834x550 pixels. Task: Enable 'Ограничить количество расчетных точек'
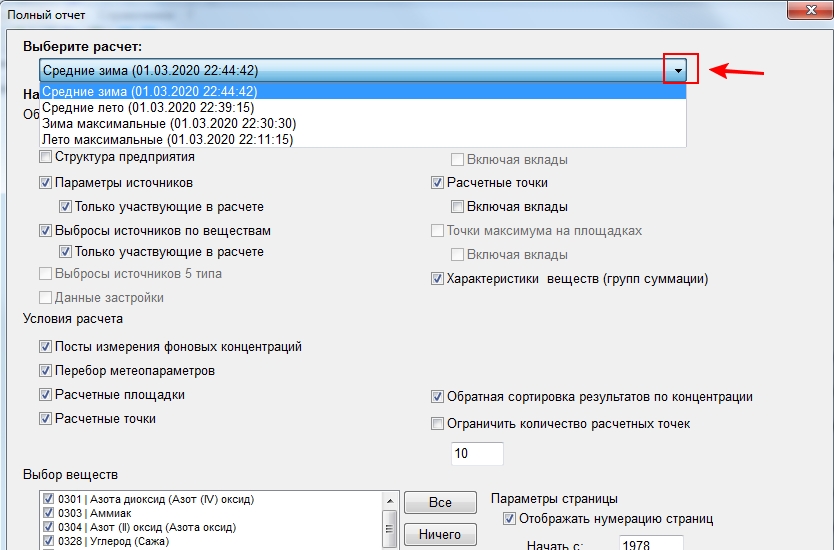coord(438,423)
